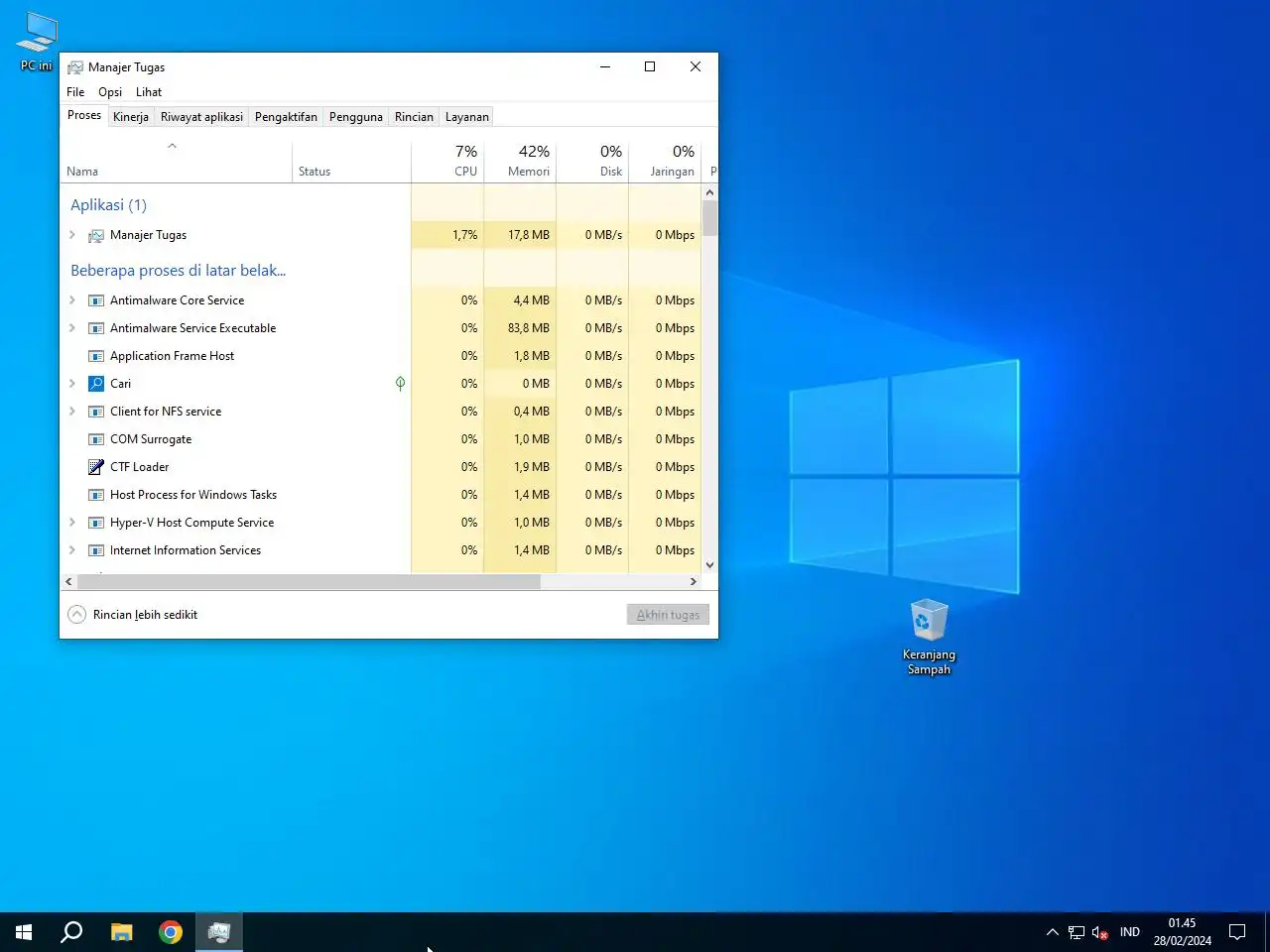Collapse details with Rincian lebih sedikit
Image resolution: width=1270 pixels, height=952 pixels.
(x=133, y=615)
